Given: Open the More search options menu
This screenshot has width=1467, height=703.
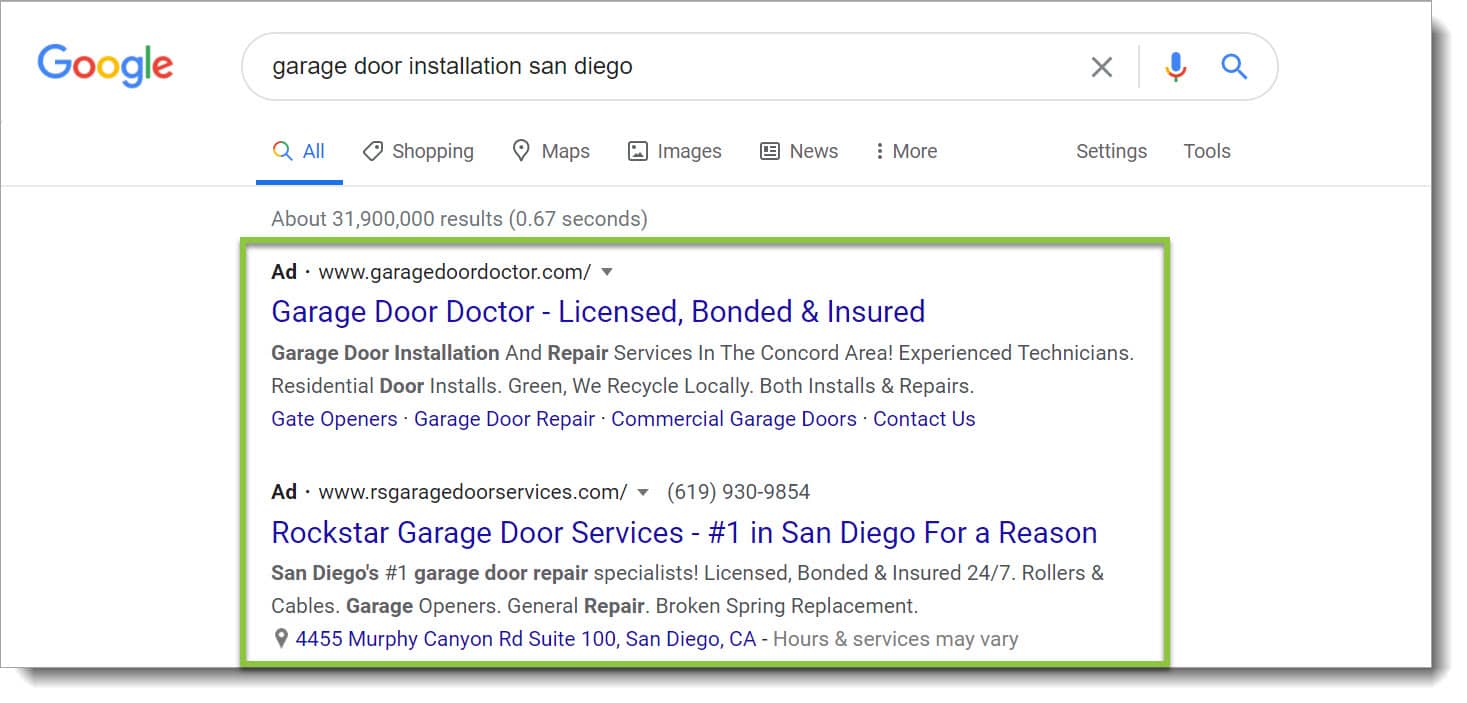Looking at the screenshot, I should point(906,151).
